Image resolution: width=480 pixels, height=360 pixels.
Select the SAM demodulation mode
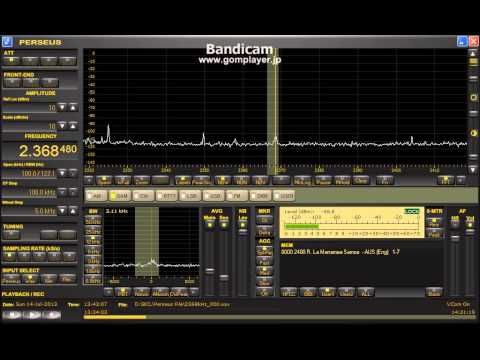pos(120,196)
